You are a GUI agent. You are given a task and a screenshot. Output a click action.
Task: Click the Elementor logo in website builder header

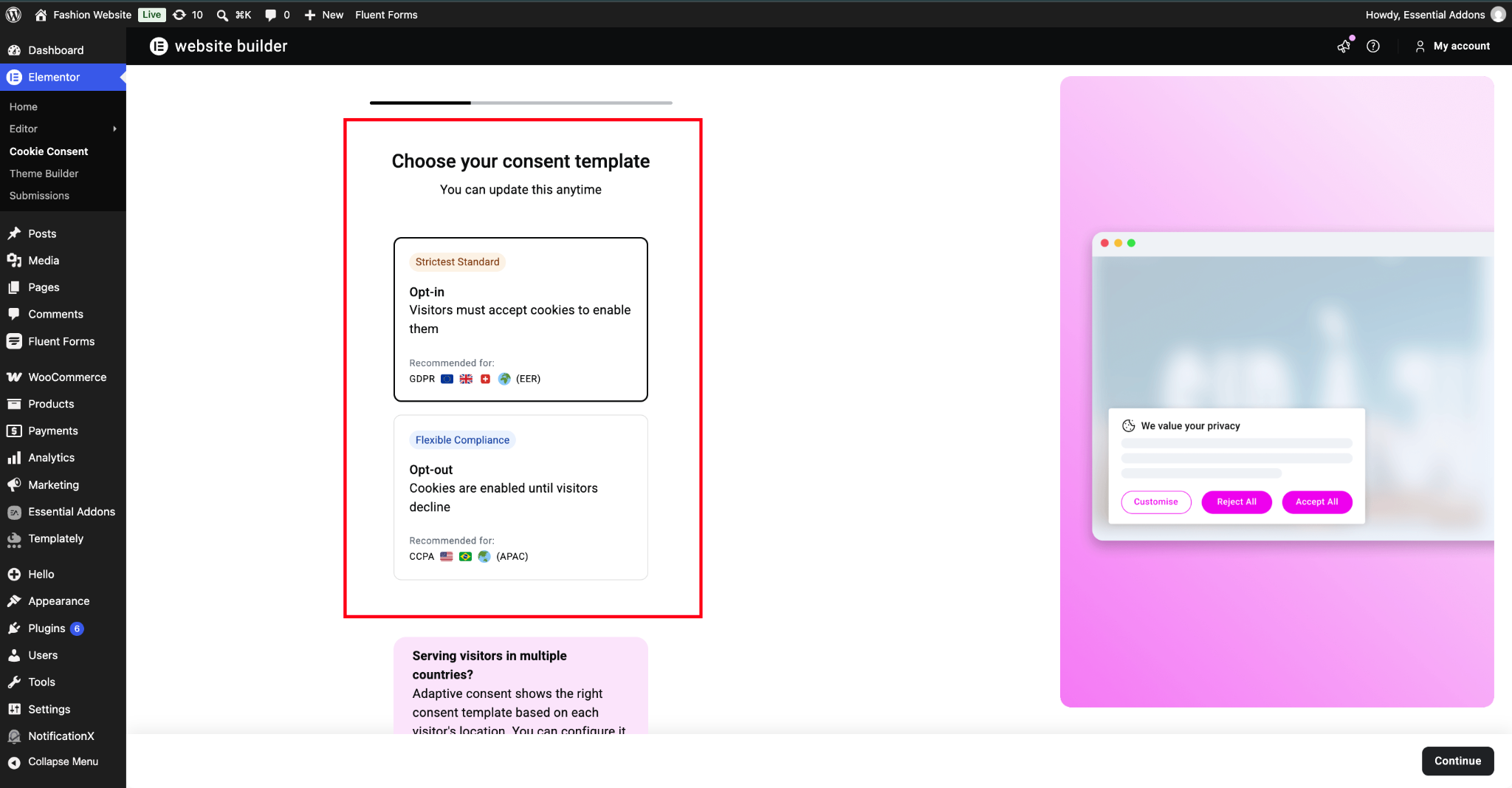[159, 46]
